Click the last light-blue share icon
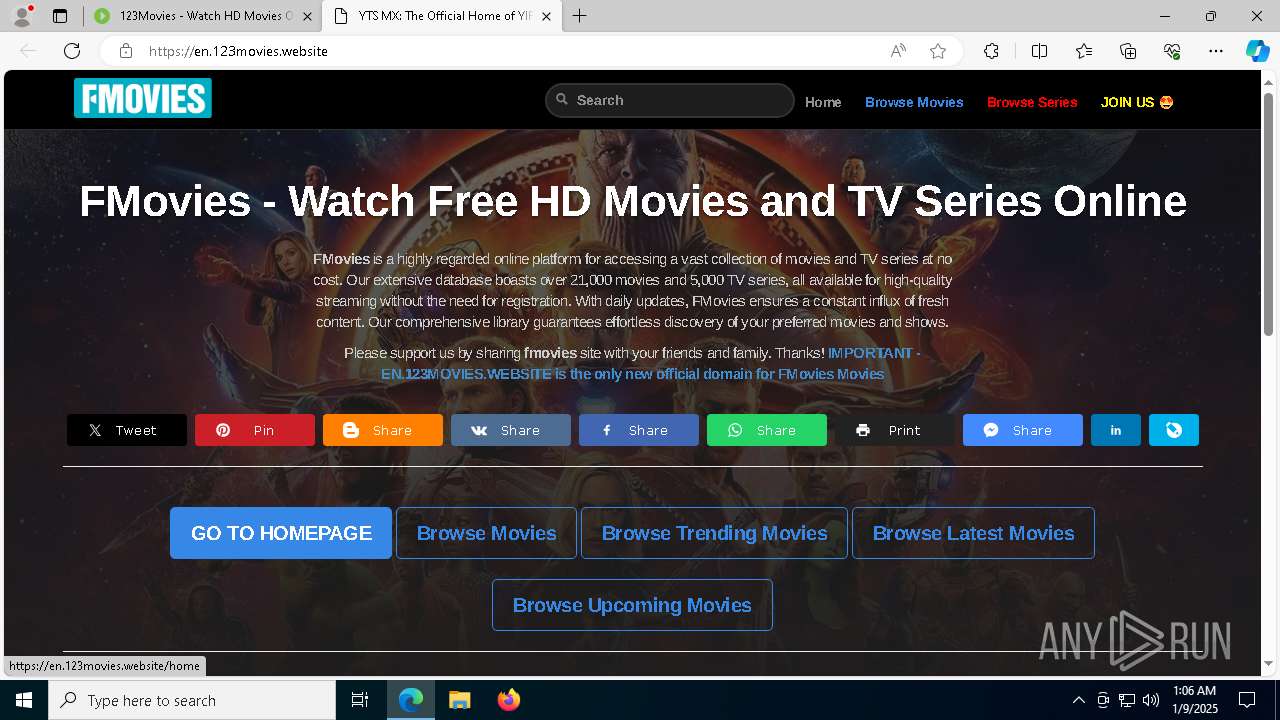The width and height of the screenshot is (1280, 720). (x=1174, y=430)
